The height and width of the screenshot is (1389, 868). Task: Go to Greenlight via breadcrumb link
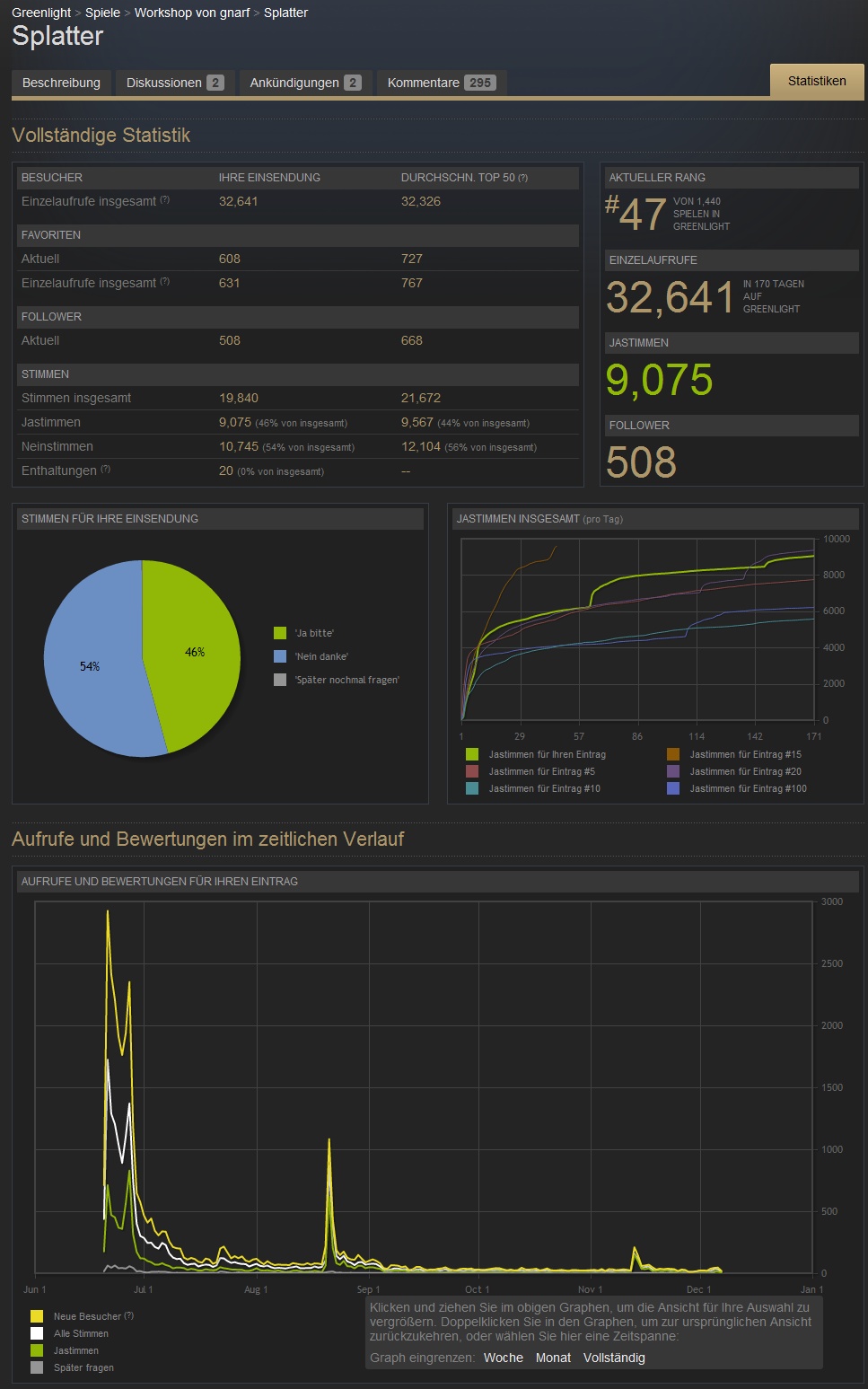coord(41,13)
